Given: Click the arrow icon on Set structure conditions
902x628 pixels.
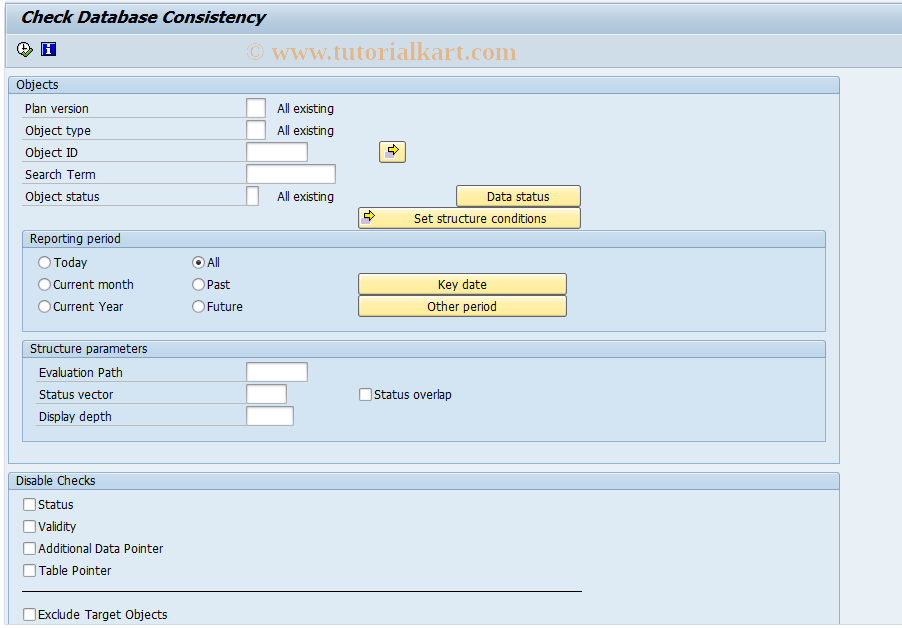Looking at the screenshot, I should [368, 217].
